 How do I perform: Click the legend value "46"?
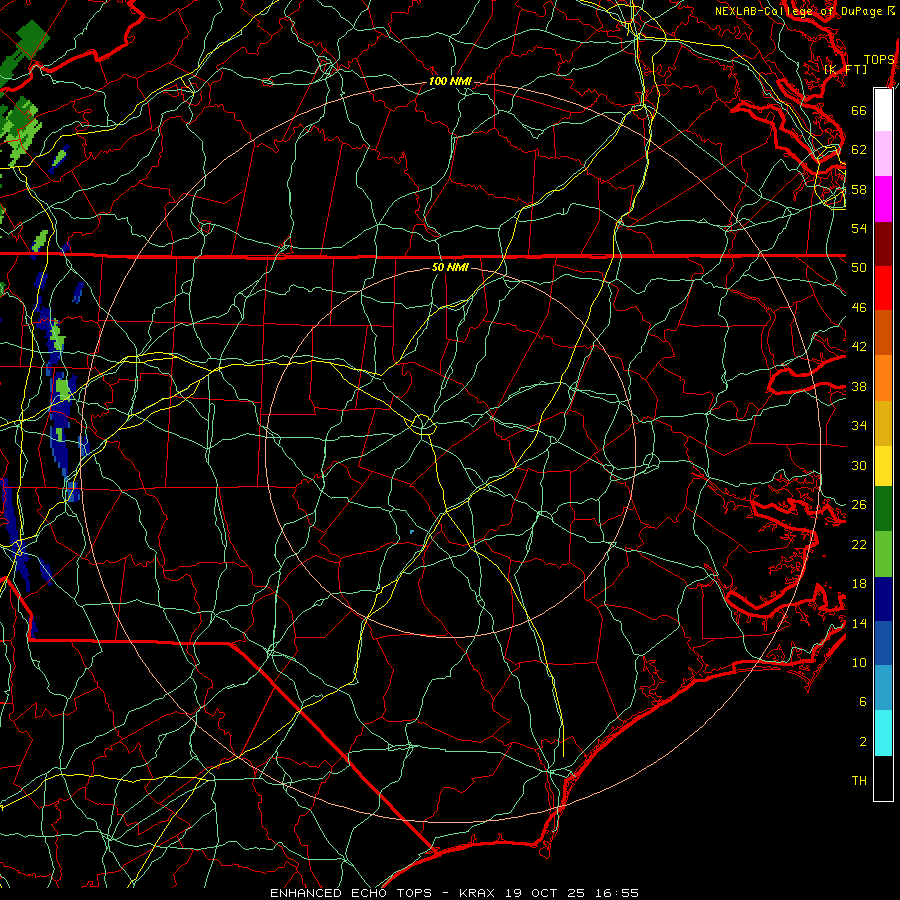(x=859, y=308)
